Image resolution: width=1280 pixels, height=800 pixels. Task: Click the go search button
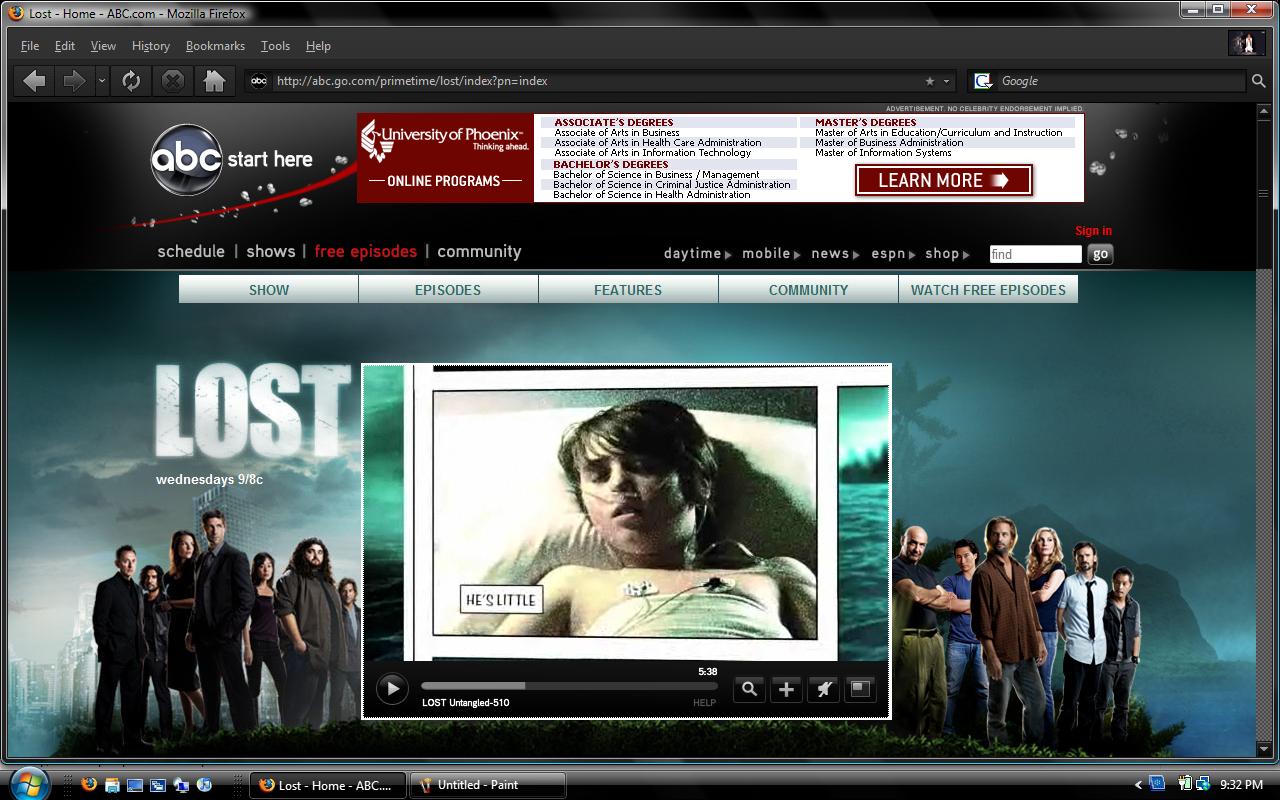pyautogui.click(x=1100, y=254)
